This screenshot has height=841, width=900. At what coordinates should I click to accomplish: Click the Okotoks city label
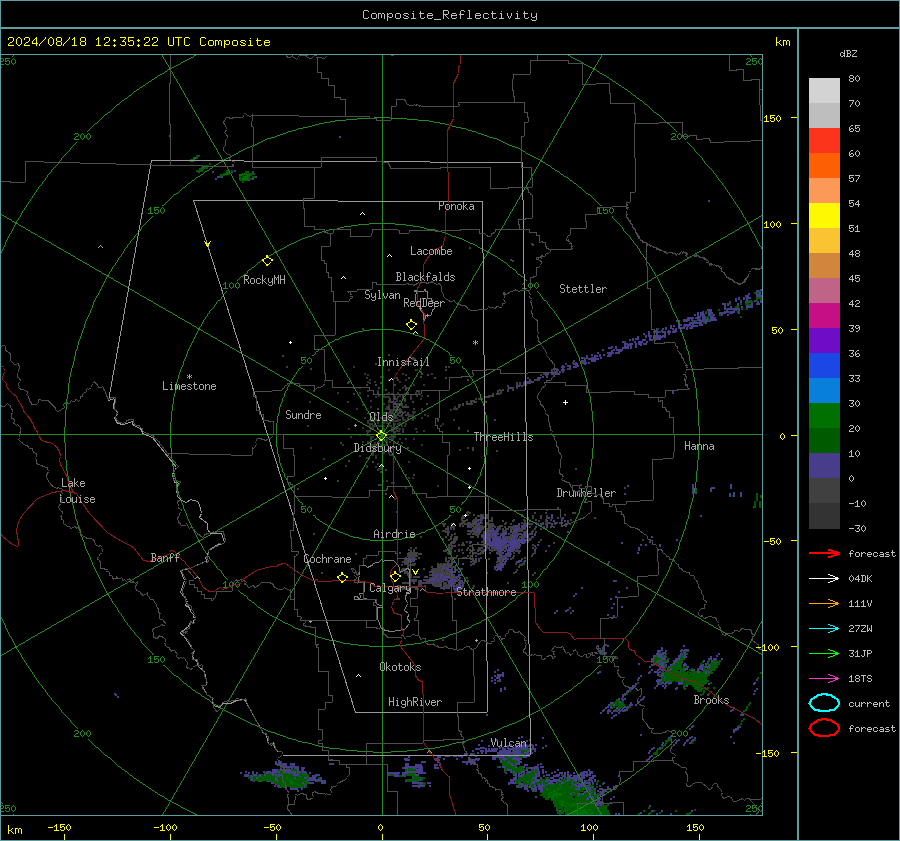pos(400,667)
